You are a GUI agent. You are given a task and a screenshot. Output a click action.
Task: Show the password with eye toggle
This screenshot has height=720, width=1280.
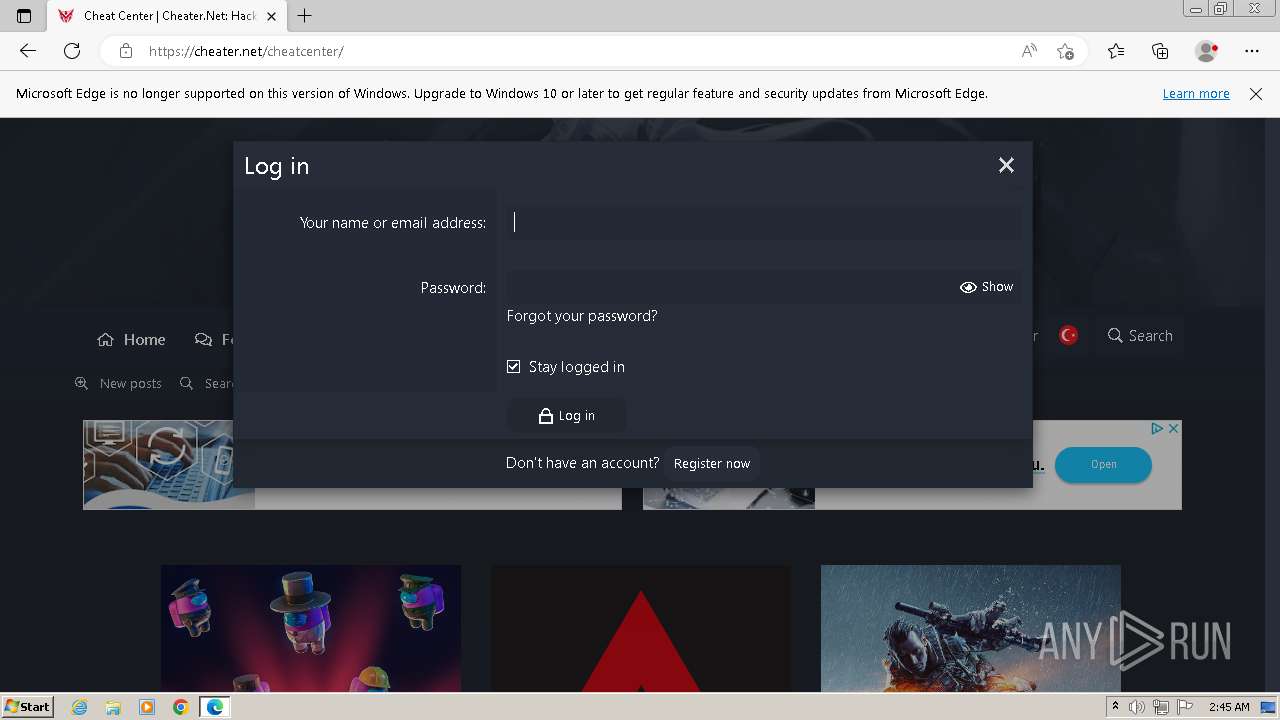coord(987,287)
